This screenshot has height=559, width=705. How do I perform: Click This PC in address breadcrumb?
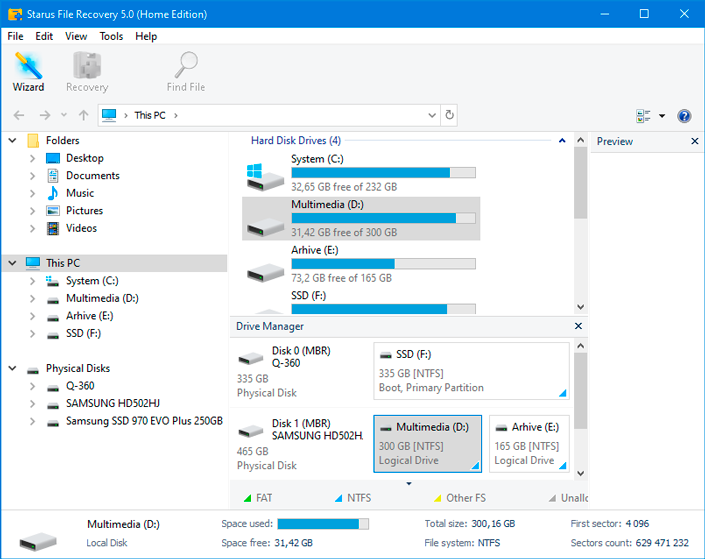coord(150,116)
